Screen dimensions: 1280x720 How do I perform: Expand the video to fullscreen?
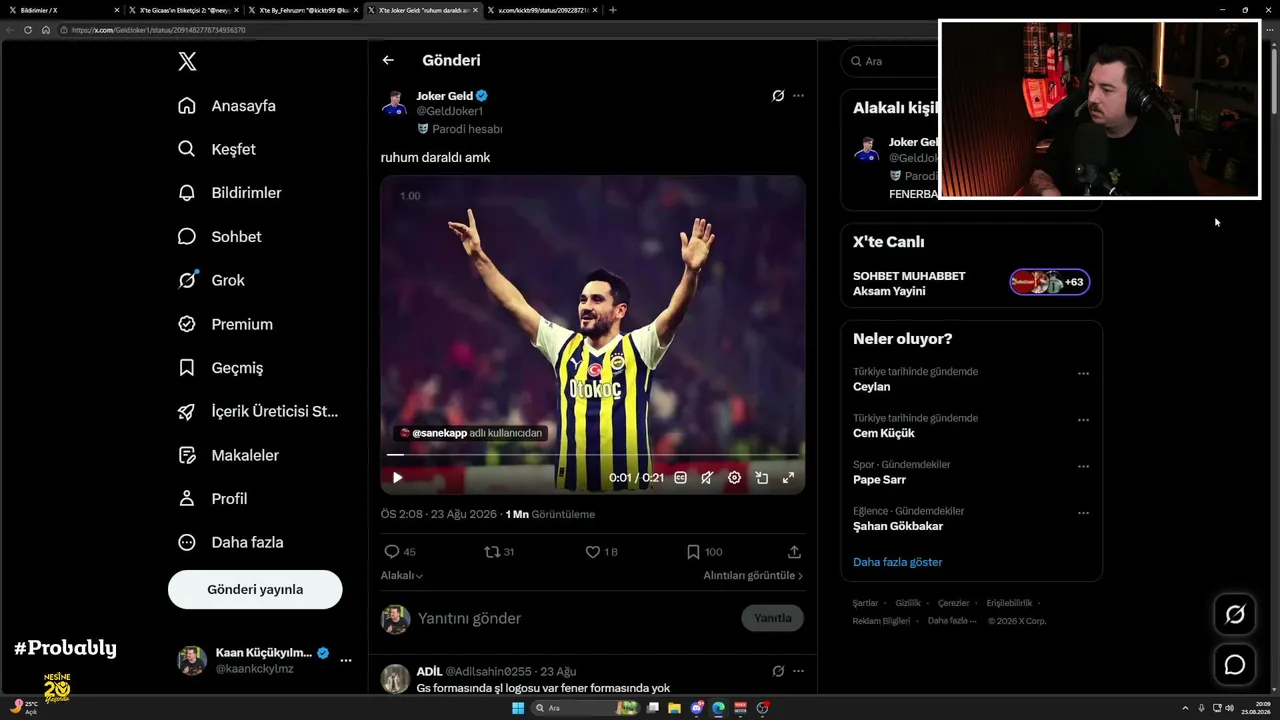point(788,478)
